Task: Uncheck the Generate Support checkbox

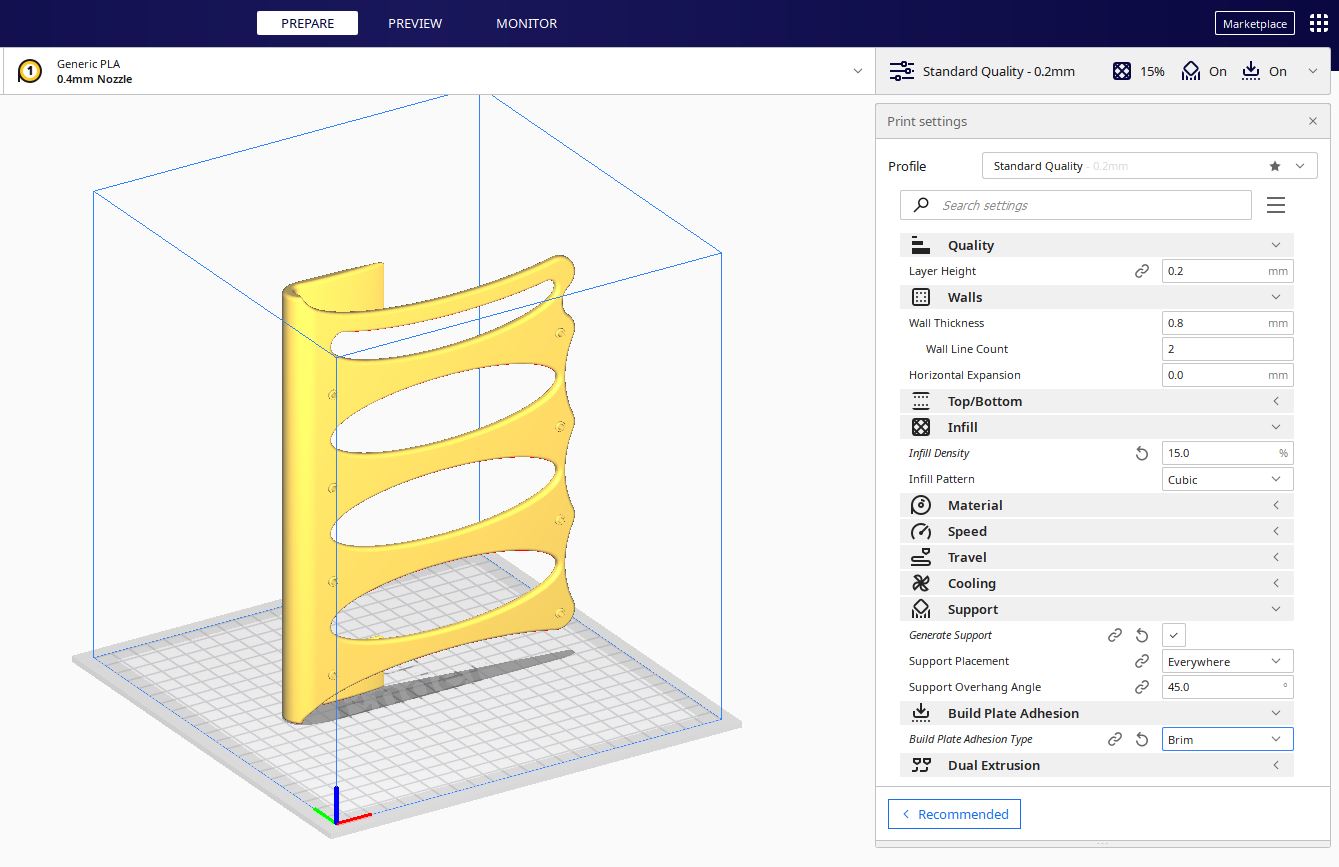Action: 1174,635
